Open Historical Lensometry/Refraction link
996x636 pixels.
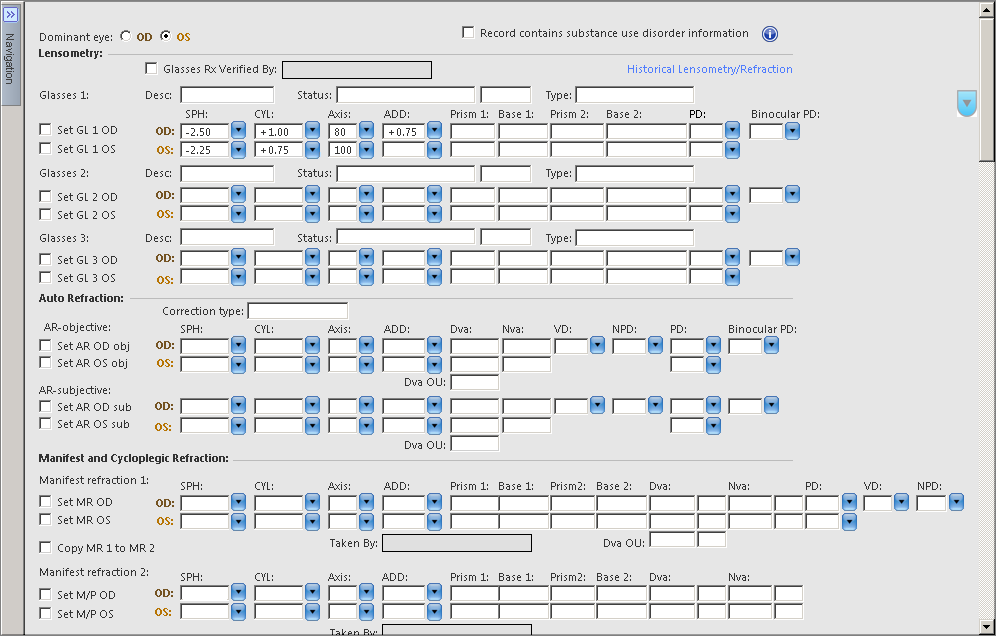pyautogui.click(x=710, y=69)
